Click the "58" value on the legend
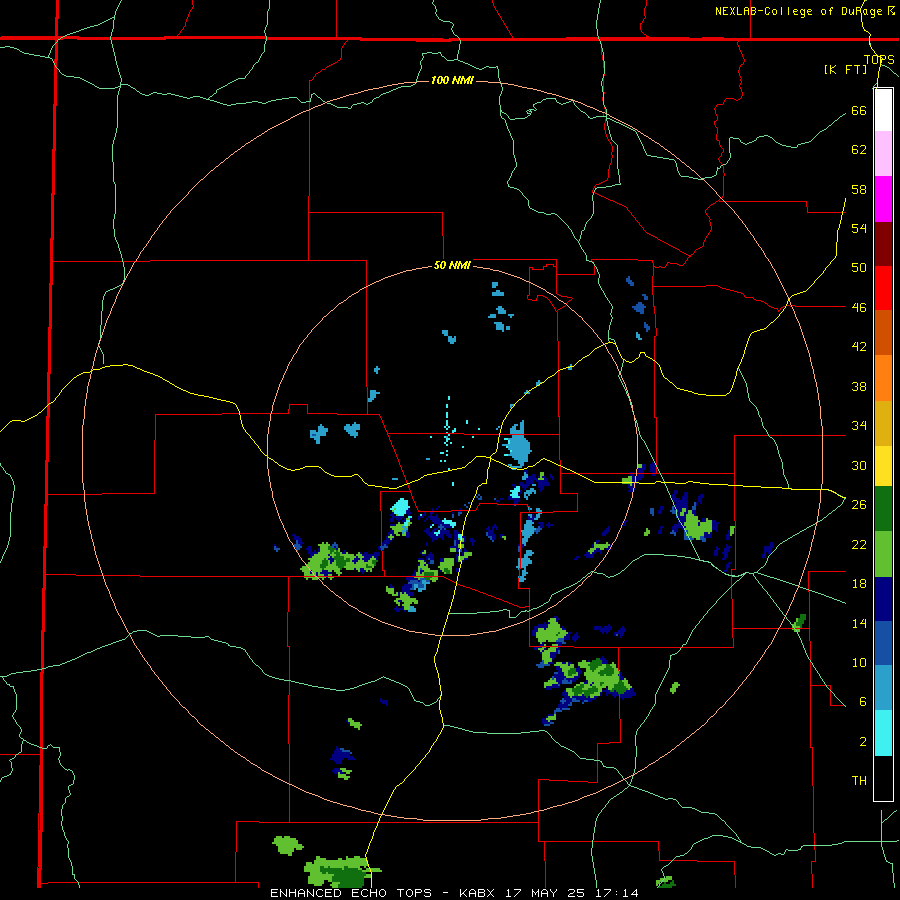The image size is (900, 900). [x=859, y=189]
